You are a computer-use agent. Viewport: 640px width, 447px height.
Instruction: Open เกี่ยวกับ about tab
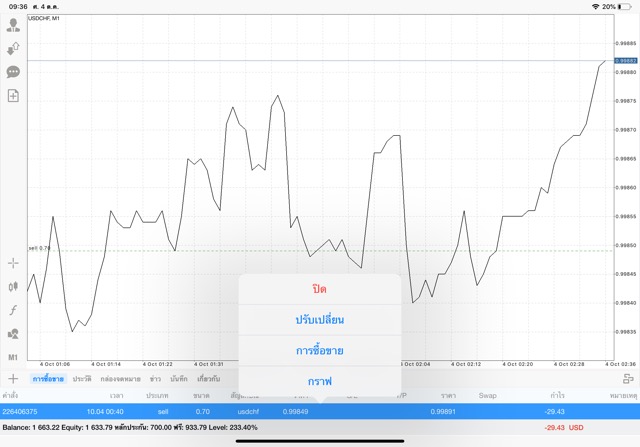208,379
